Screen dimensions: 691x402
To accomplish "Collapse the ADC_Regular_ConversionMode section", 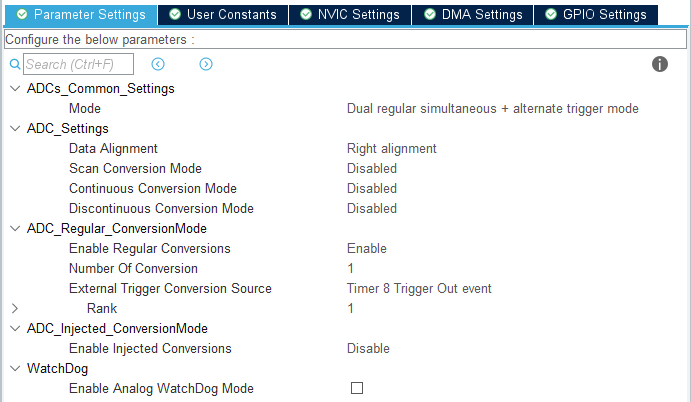I will [14, 228].
